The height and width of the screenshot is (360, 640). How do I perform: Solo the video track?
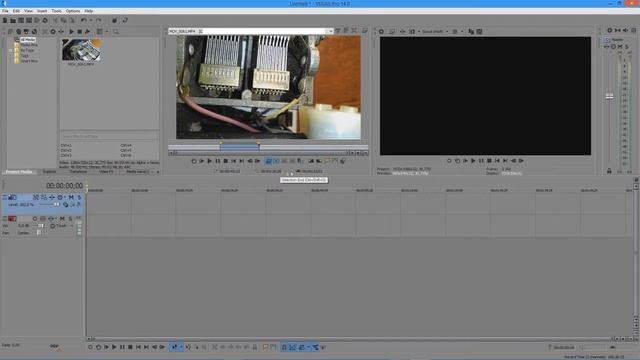[x=79, y=197]
